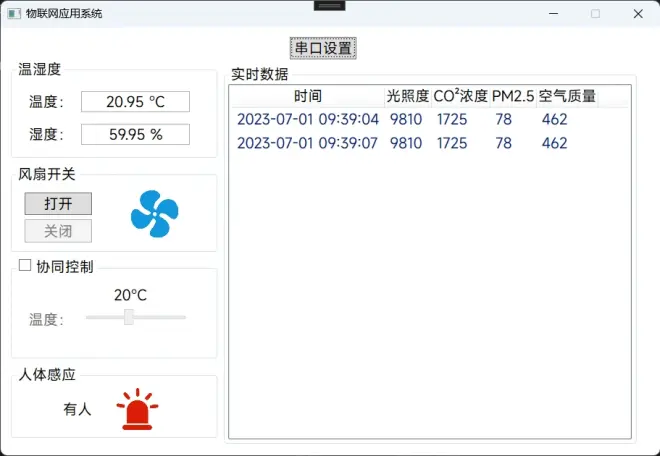Enable the 协同控制 checkbox

click(25, 265)
